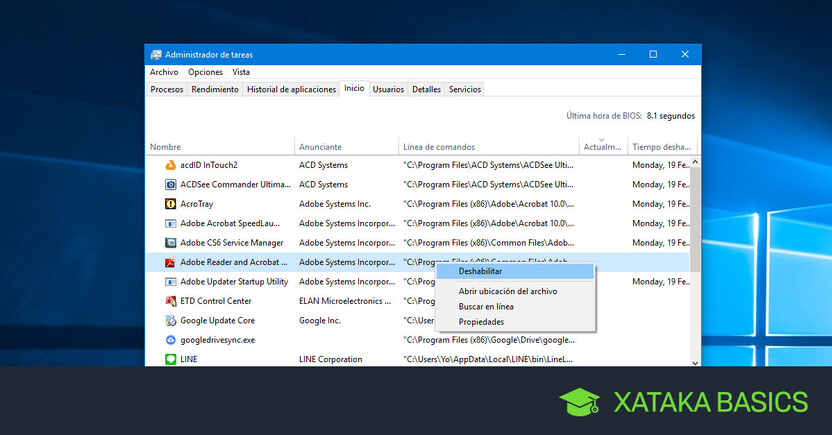Select the green LINE app icon

point(171,359)
